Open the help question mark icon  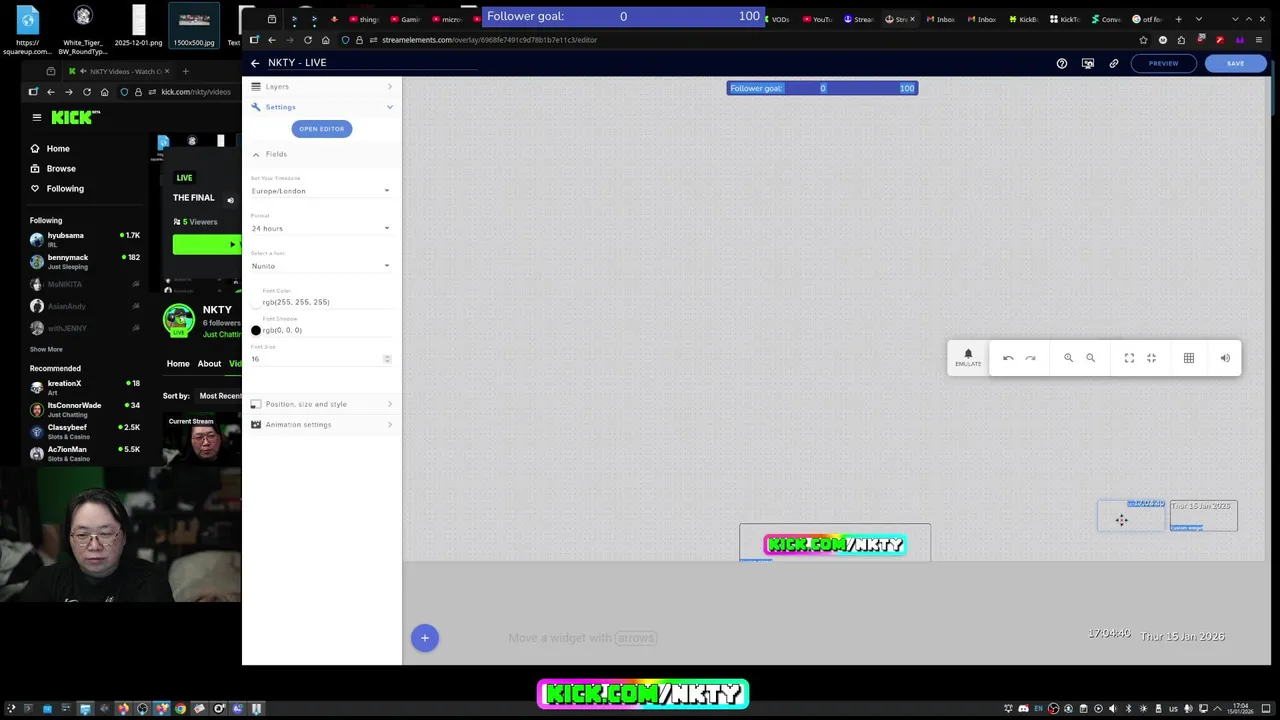coord(1062,63)
